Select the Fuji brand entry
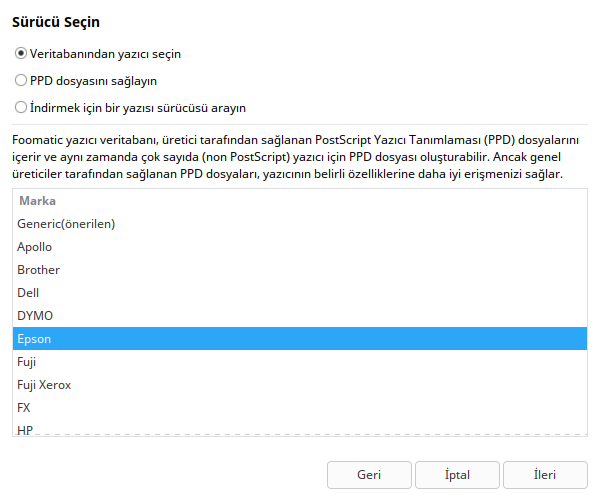The width and height of the screenshot is (600, 501). [27, 362]
